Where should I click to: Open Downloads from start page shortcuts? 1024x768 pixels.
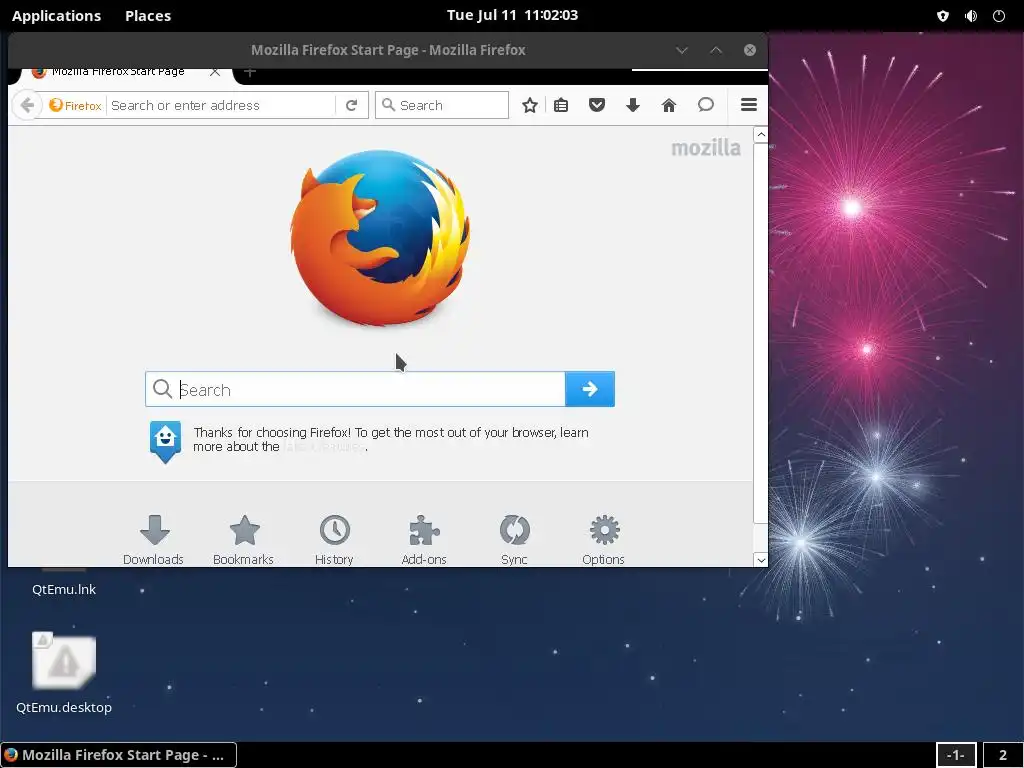[153, 540]
